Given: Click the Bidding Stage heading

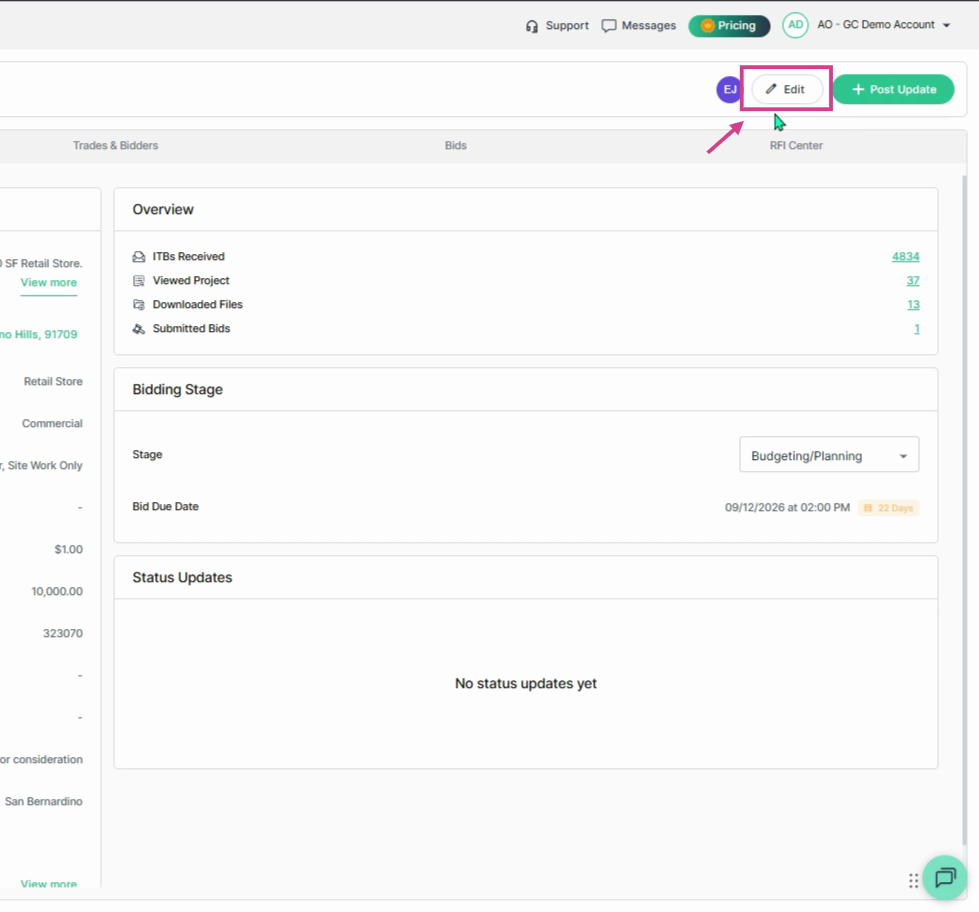Looking at the screenshot, I should (x=177, y=390).
